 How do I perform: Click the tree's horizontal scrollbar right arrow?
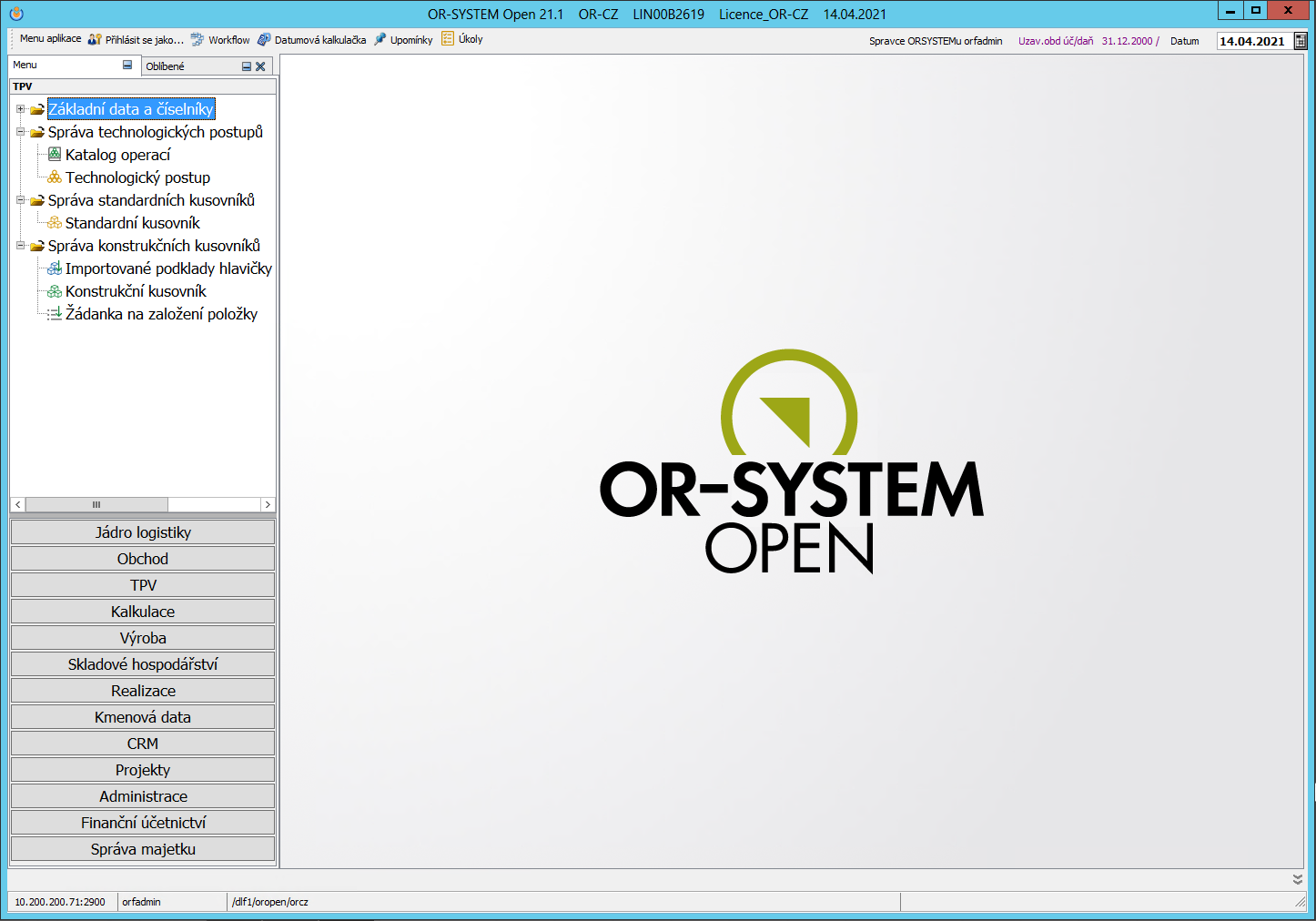(268, 504)
